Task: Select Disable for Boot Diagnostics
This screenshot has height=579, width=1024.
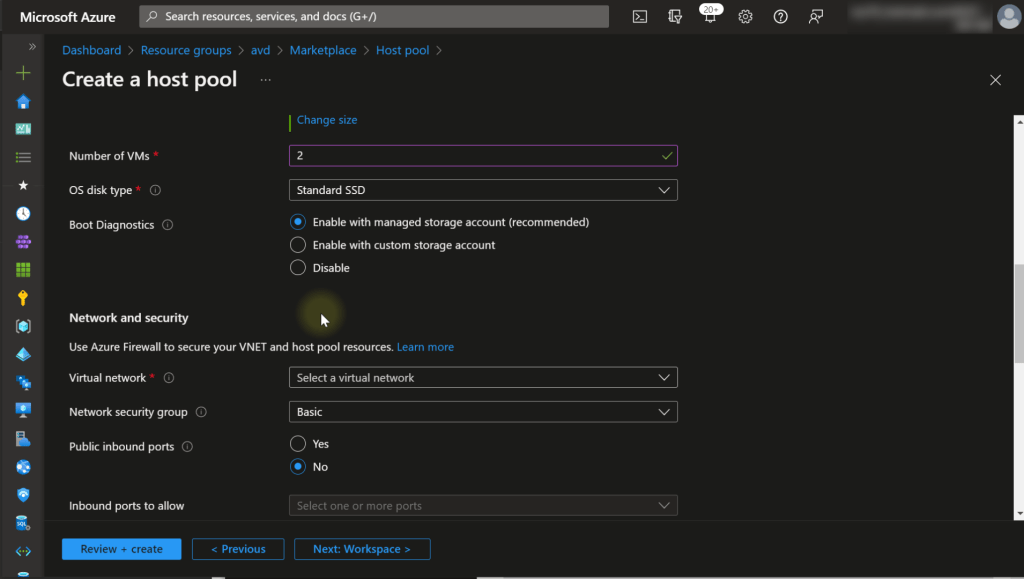Action: [298, 268]
